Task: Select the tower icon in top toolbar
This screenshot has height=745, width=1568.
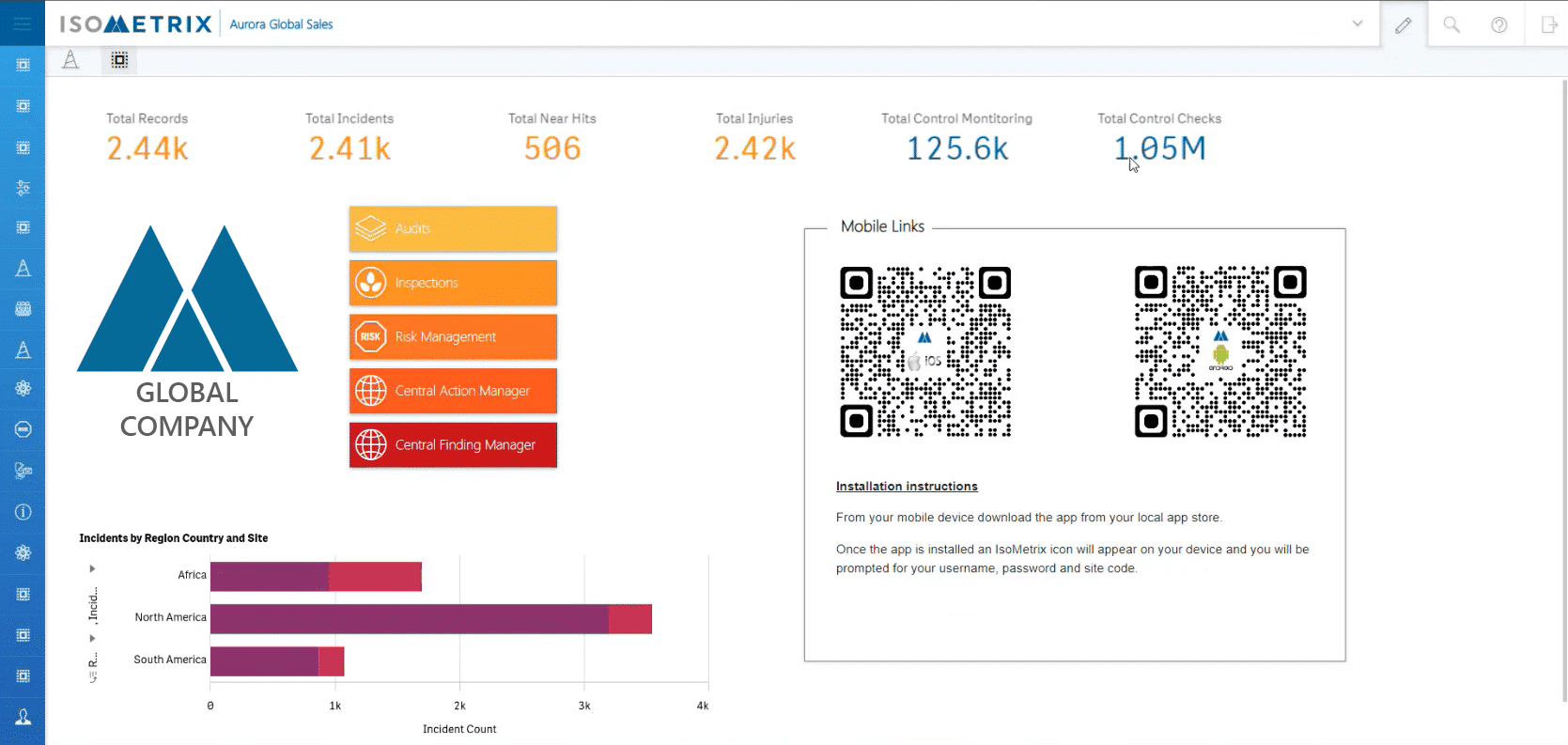Action: 70,60
